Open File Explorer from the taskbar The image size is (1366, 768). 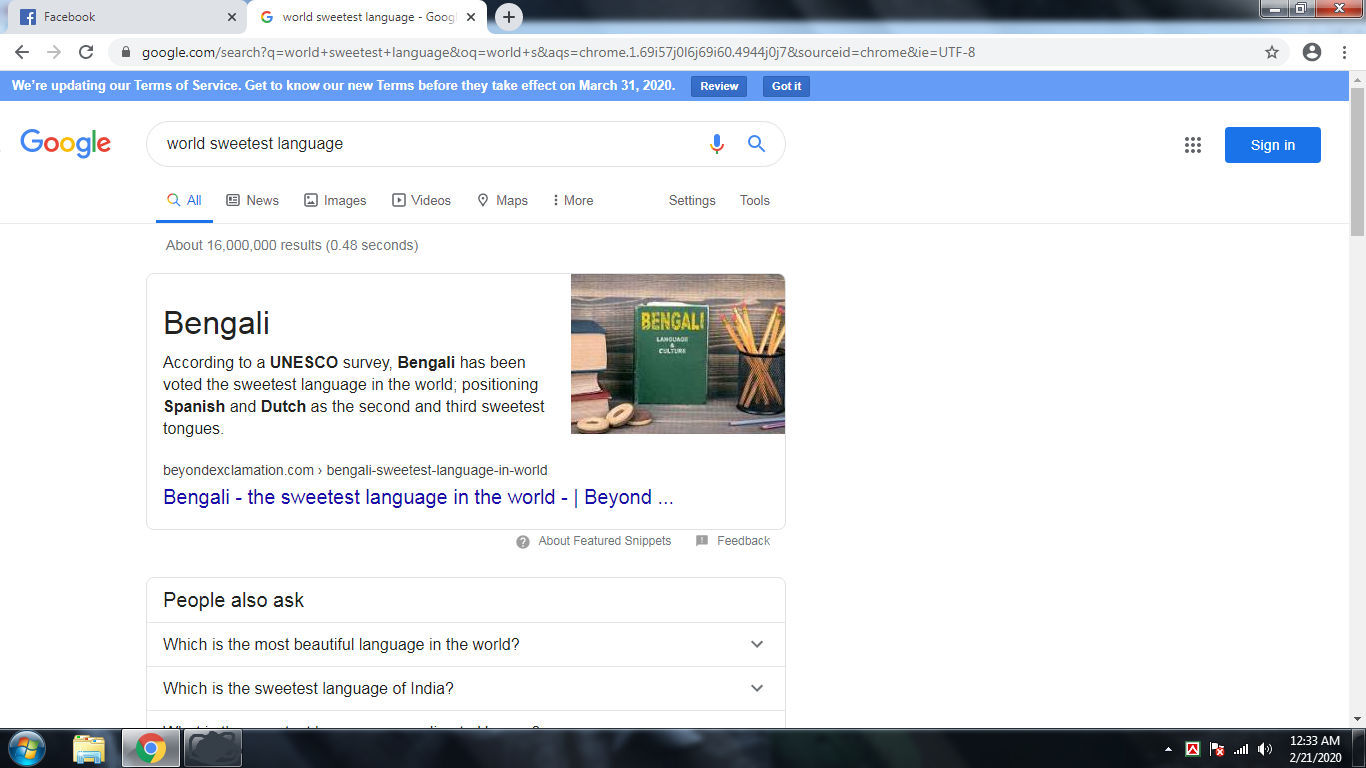click(x=89, y=748)
